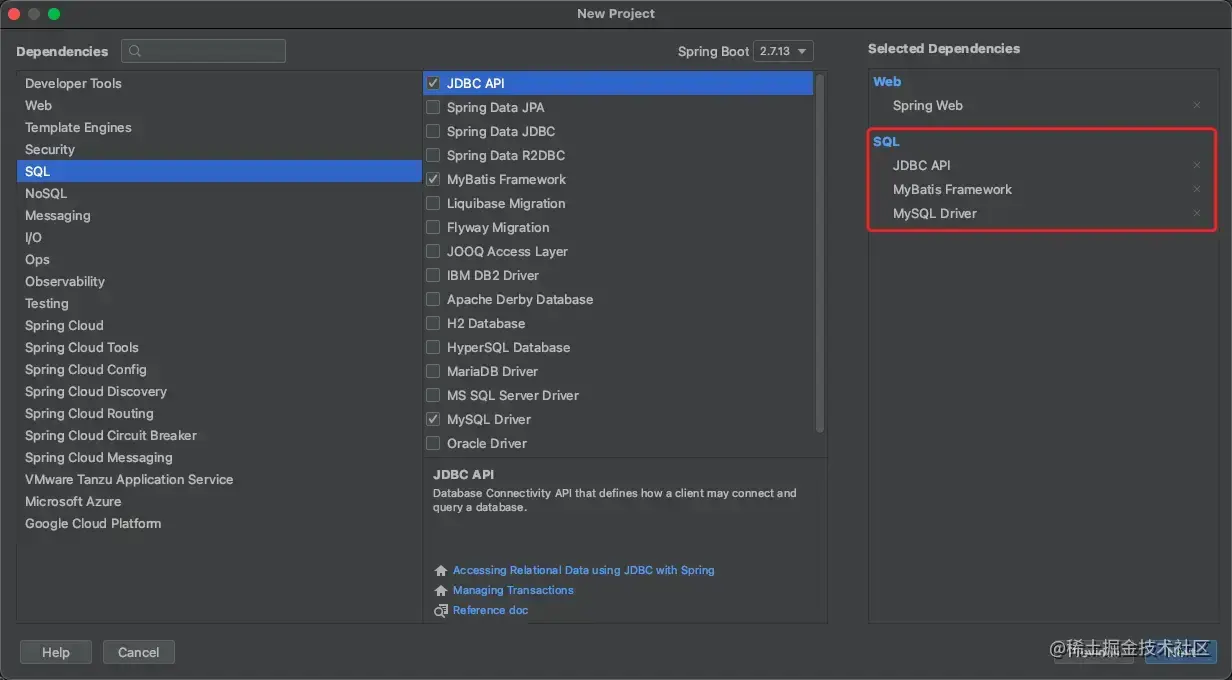
Task: Click the Web group header in Selected Dependencies
Action: [887, 81]
